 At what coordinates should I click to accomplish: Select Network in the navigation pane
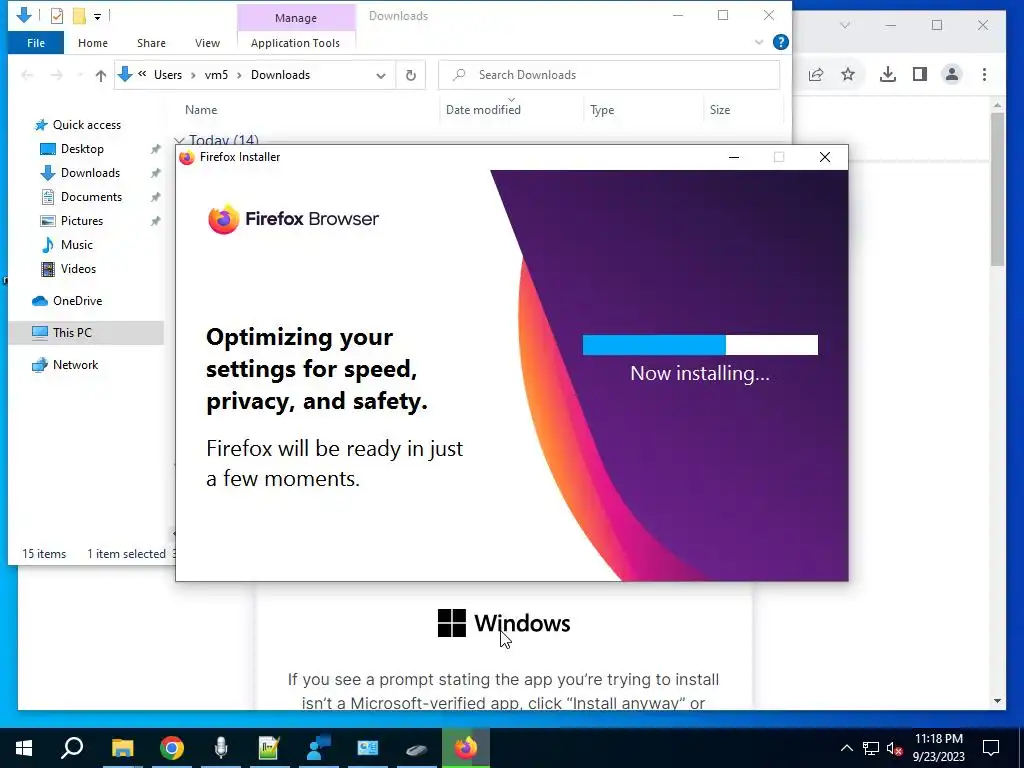coord(75,365)
